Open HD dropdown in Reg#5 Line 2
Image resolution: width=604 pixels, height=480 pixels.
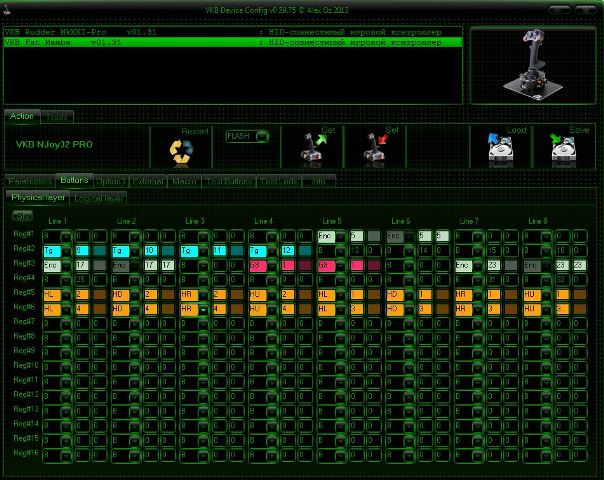(x=135, y=295)
